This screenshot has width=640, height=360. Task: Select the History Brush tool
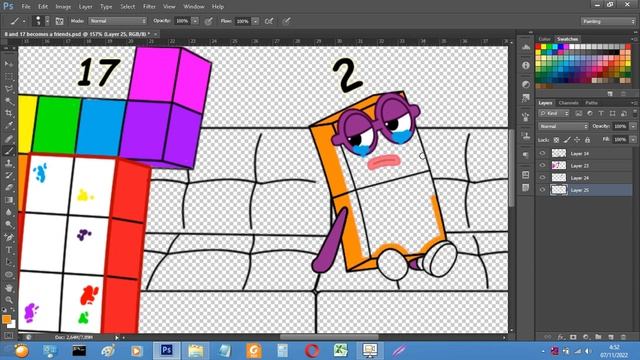9,176
